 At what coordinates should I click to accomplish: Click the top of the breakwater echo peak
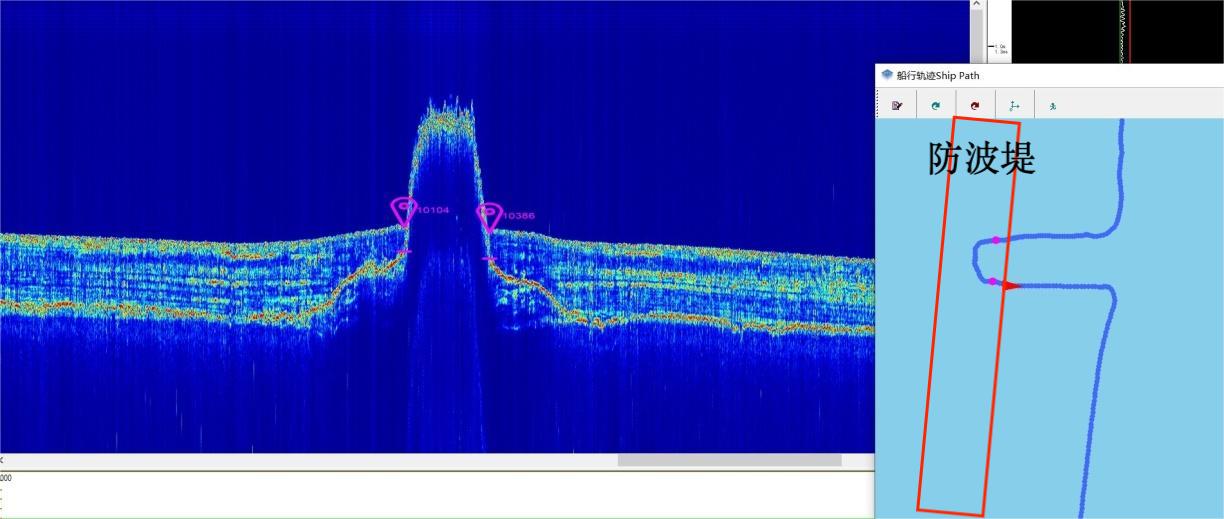446,110
